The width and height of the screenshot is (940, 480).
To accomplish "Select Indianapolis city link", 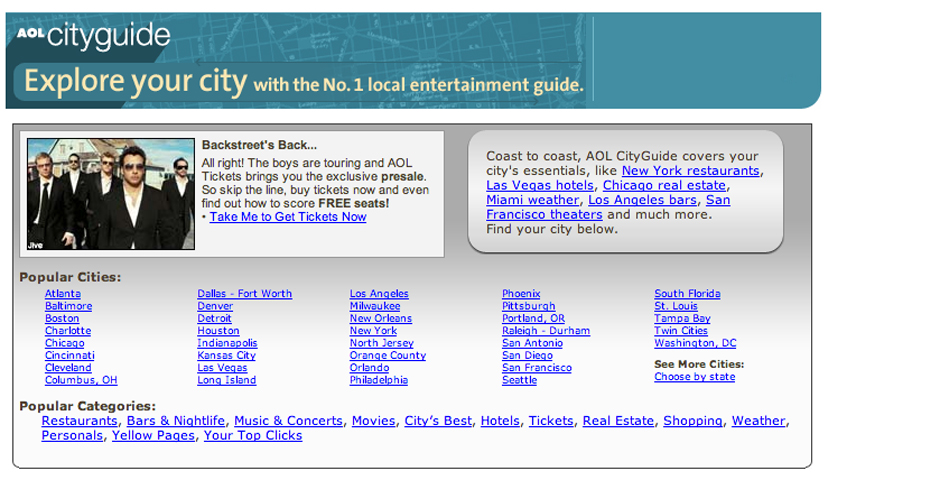I will pos(227,343).
